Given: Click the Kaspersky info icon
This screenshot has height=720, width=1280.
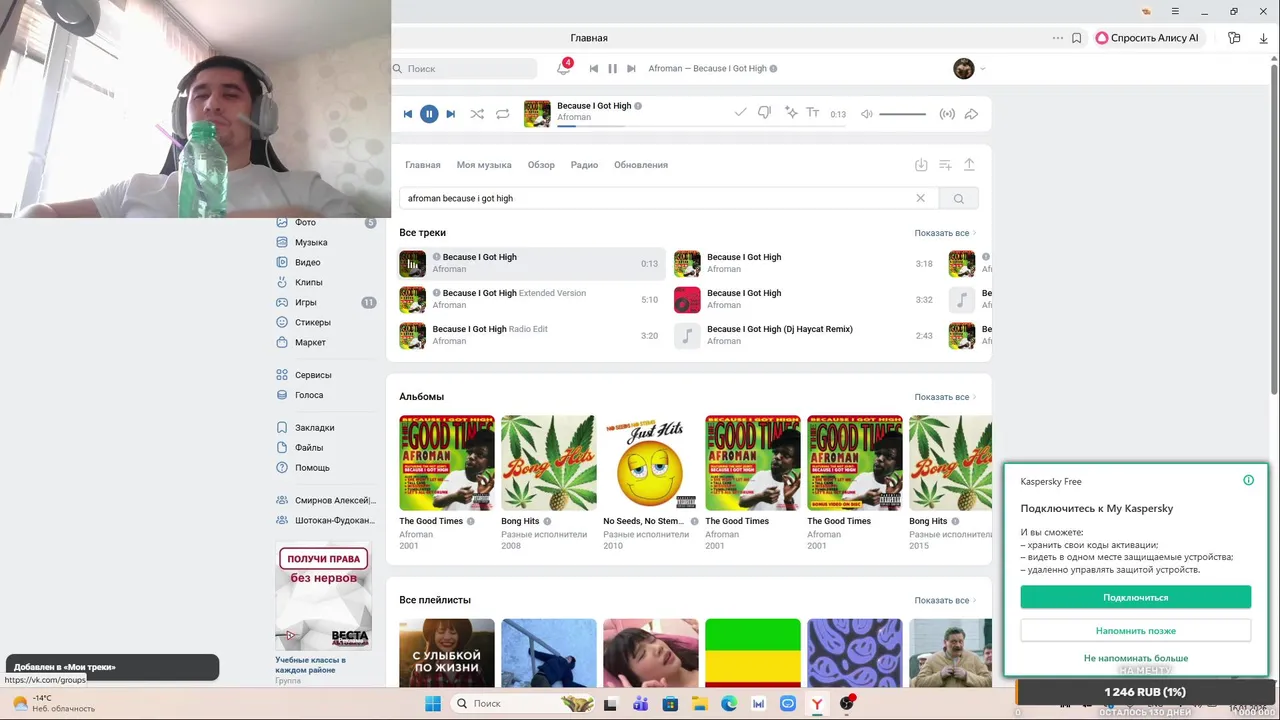Looking at the screenshot, I should coord(1248,480).
